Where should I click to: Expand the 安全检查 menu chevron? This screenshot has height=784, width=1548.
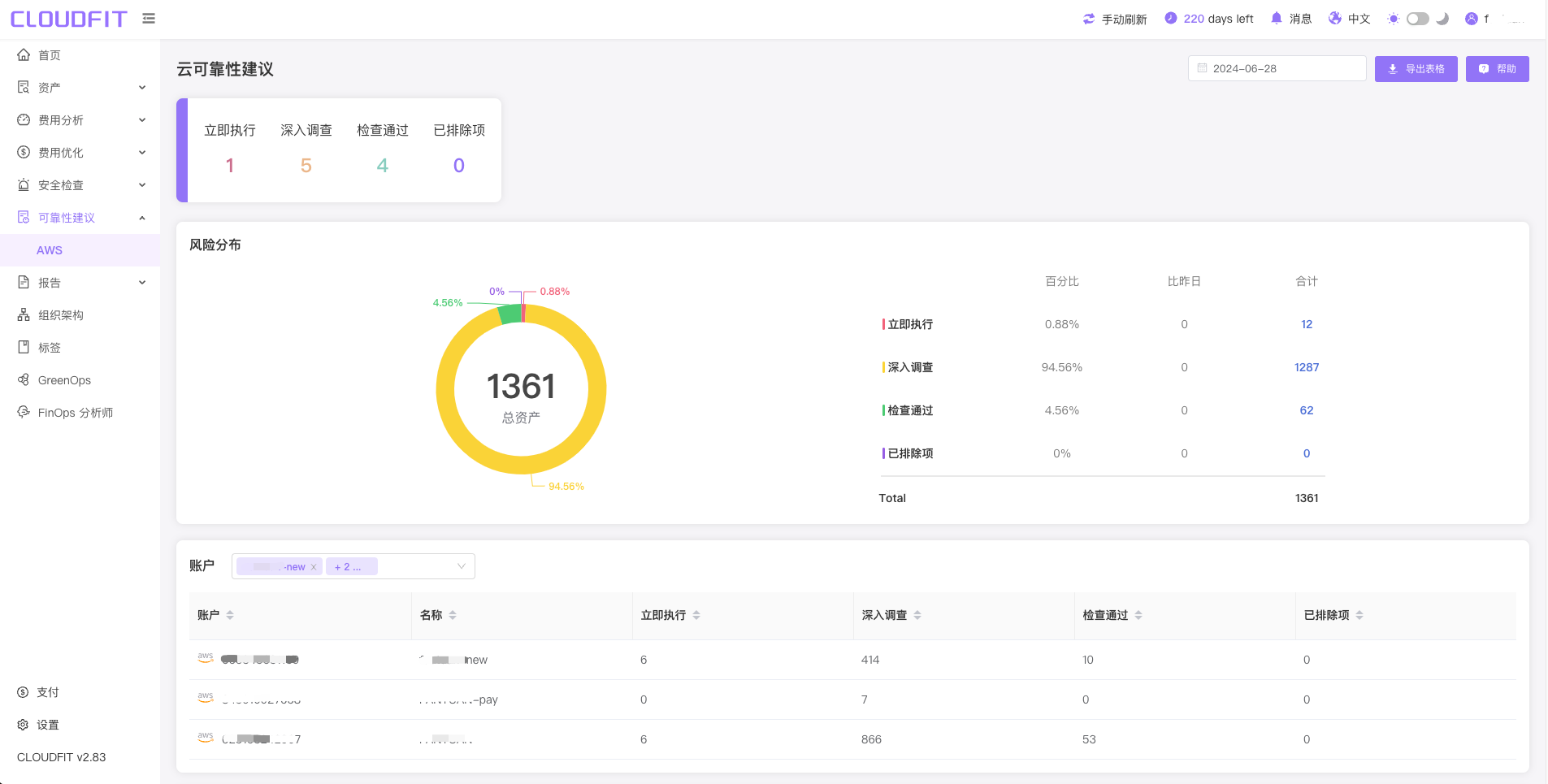142,185
